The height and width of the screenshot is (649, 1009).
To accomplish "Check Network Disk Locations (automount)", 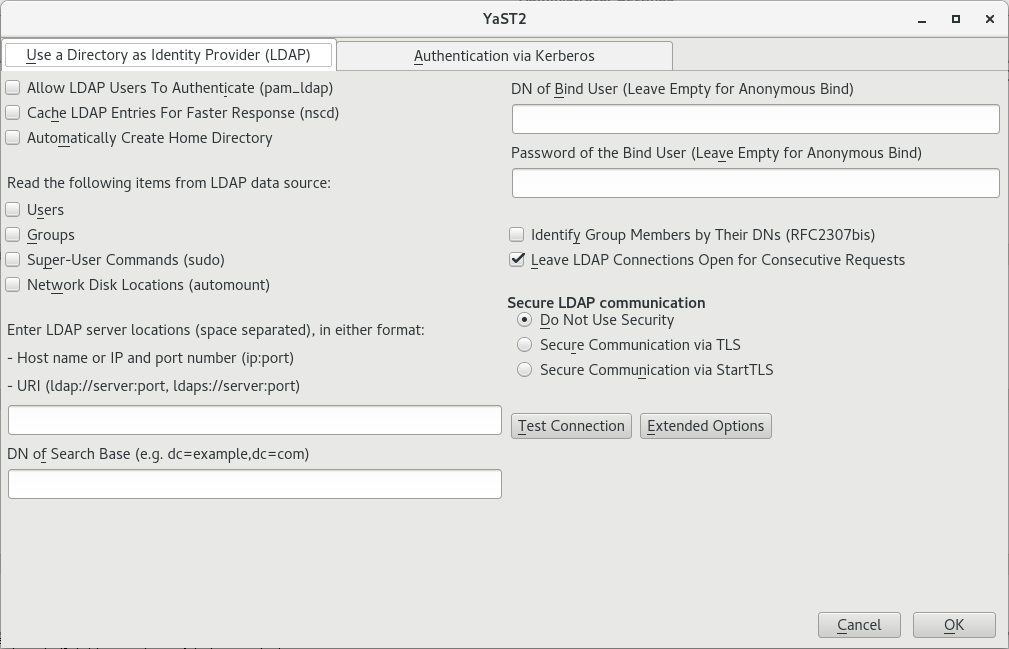I will pyautogui.click(x=13, y=285).
